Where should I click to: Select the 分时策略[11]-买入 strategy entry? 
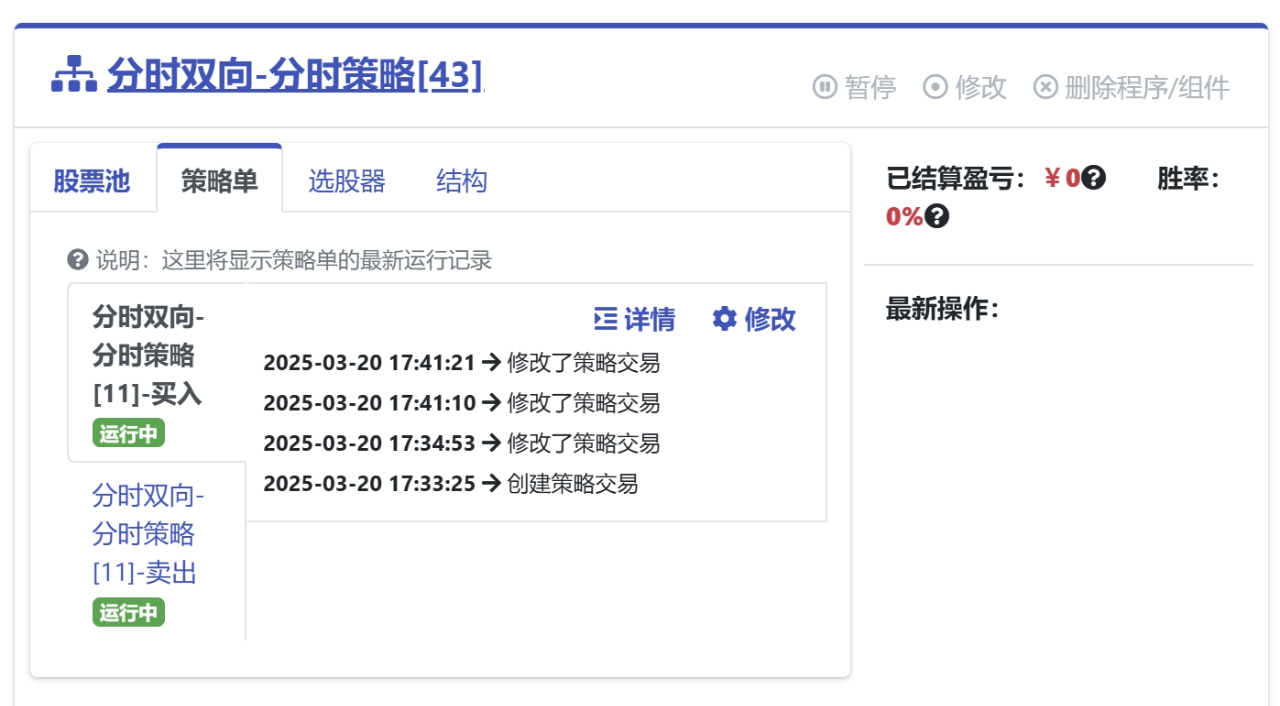[x=148, y=356]
